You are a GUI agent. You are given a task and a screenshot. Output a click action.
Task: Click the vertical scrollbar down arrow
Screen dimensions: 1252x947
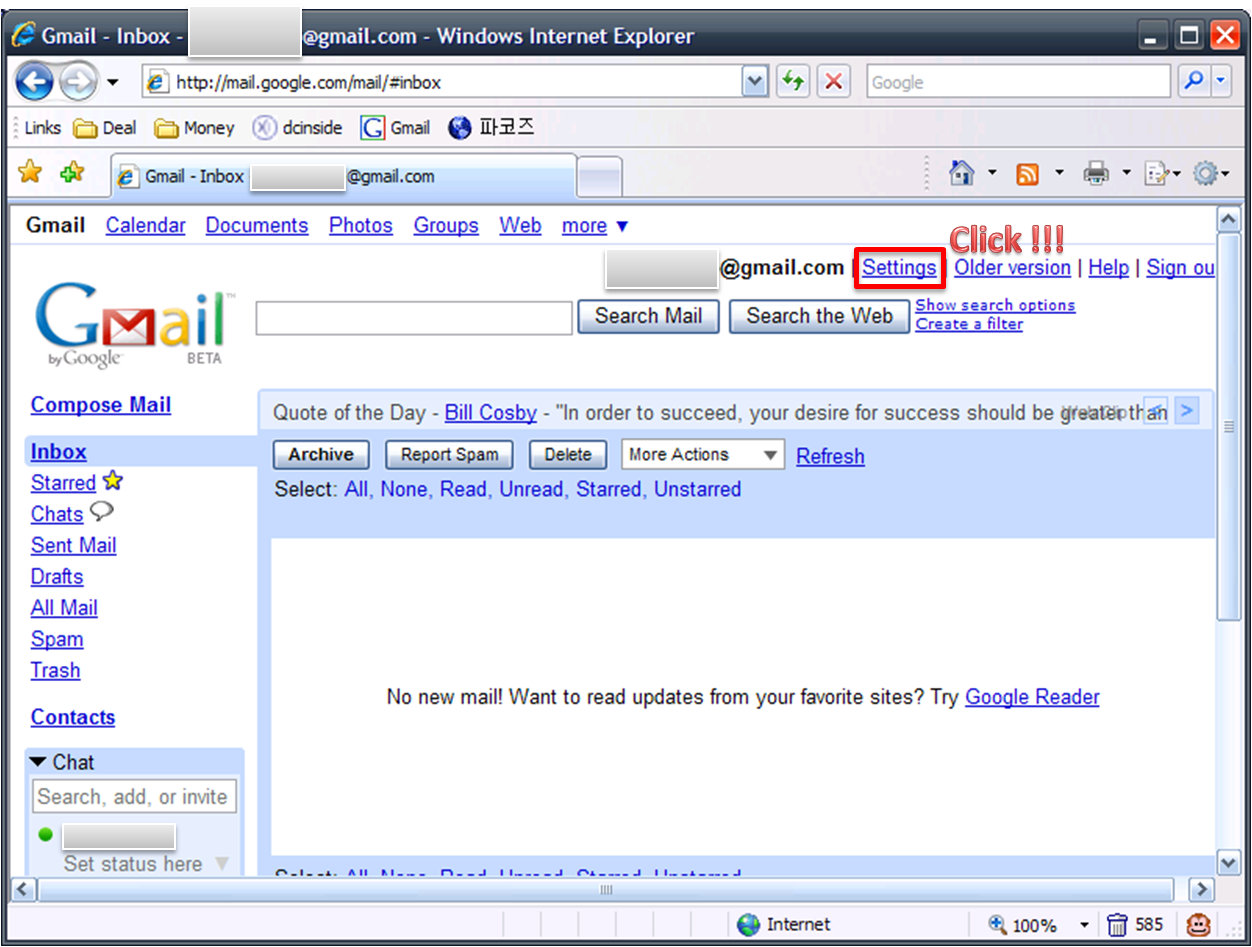pyautogui.click(x=1228, y=861)
